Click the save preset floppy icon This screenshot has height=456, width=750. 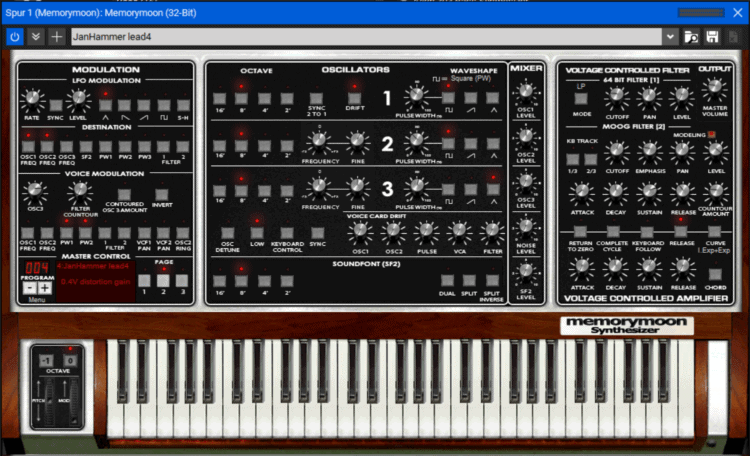click(x=712, y=37)
